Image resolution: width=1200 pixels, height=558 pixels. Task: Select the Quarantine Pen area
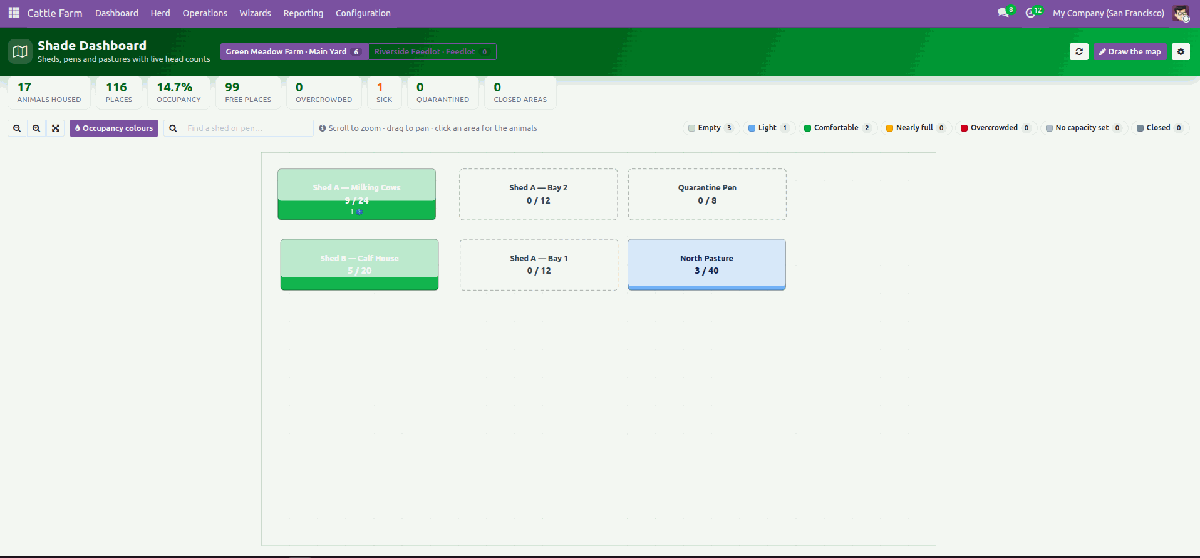point(707,194)
